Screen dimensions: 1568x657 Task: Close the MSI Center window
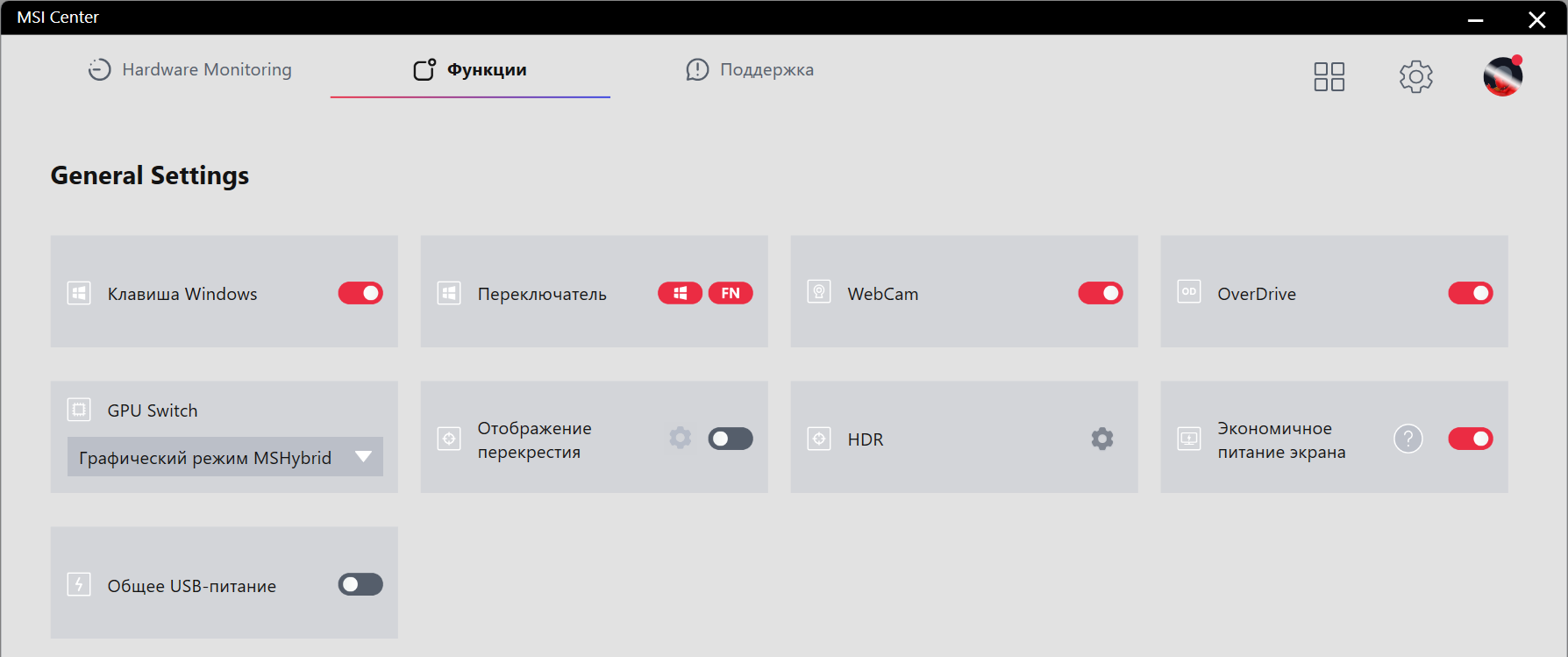pos(1537,19)
